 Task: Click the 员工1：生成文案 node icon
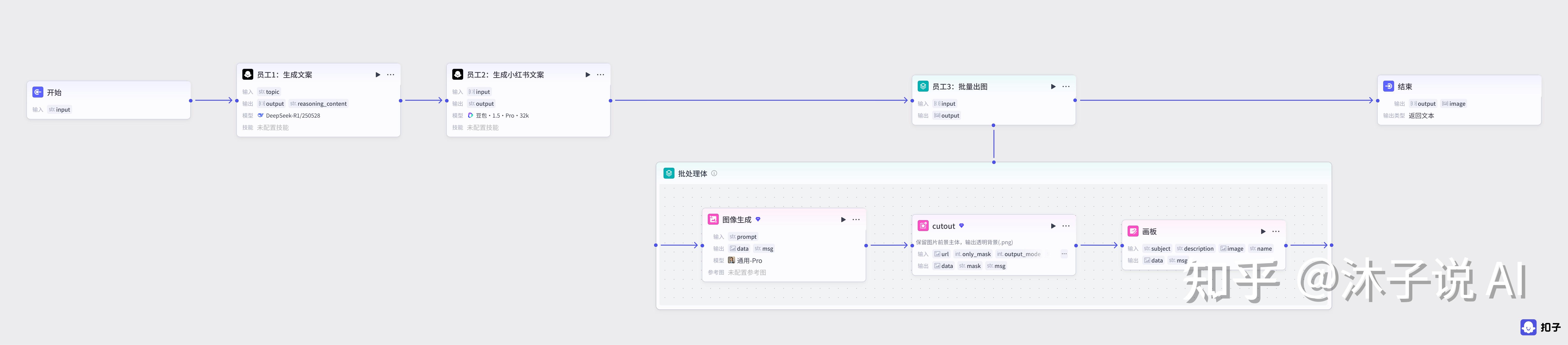pos(248,74)
